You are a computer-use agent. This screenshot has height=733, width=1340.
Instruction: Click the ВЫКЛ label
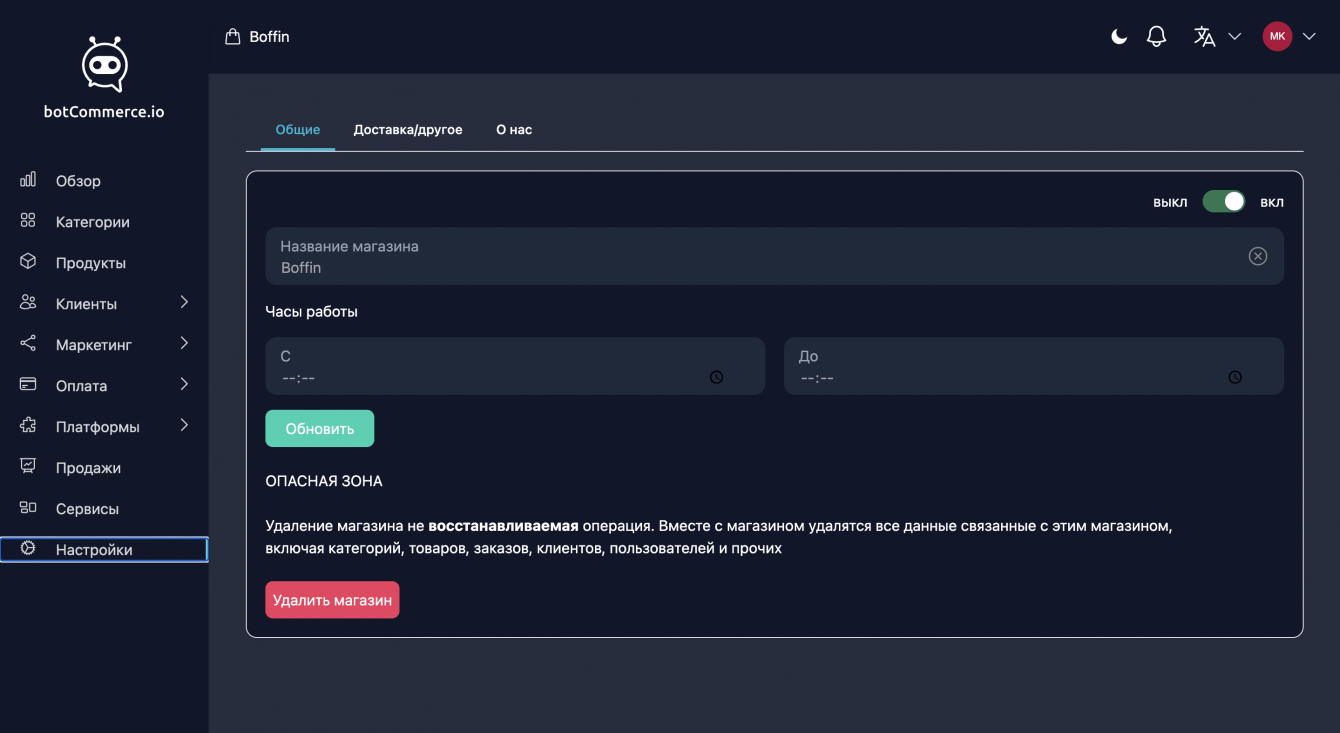pyautogui.click(x=1170, y=203)
